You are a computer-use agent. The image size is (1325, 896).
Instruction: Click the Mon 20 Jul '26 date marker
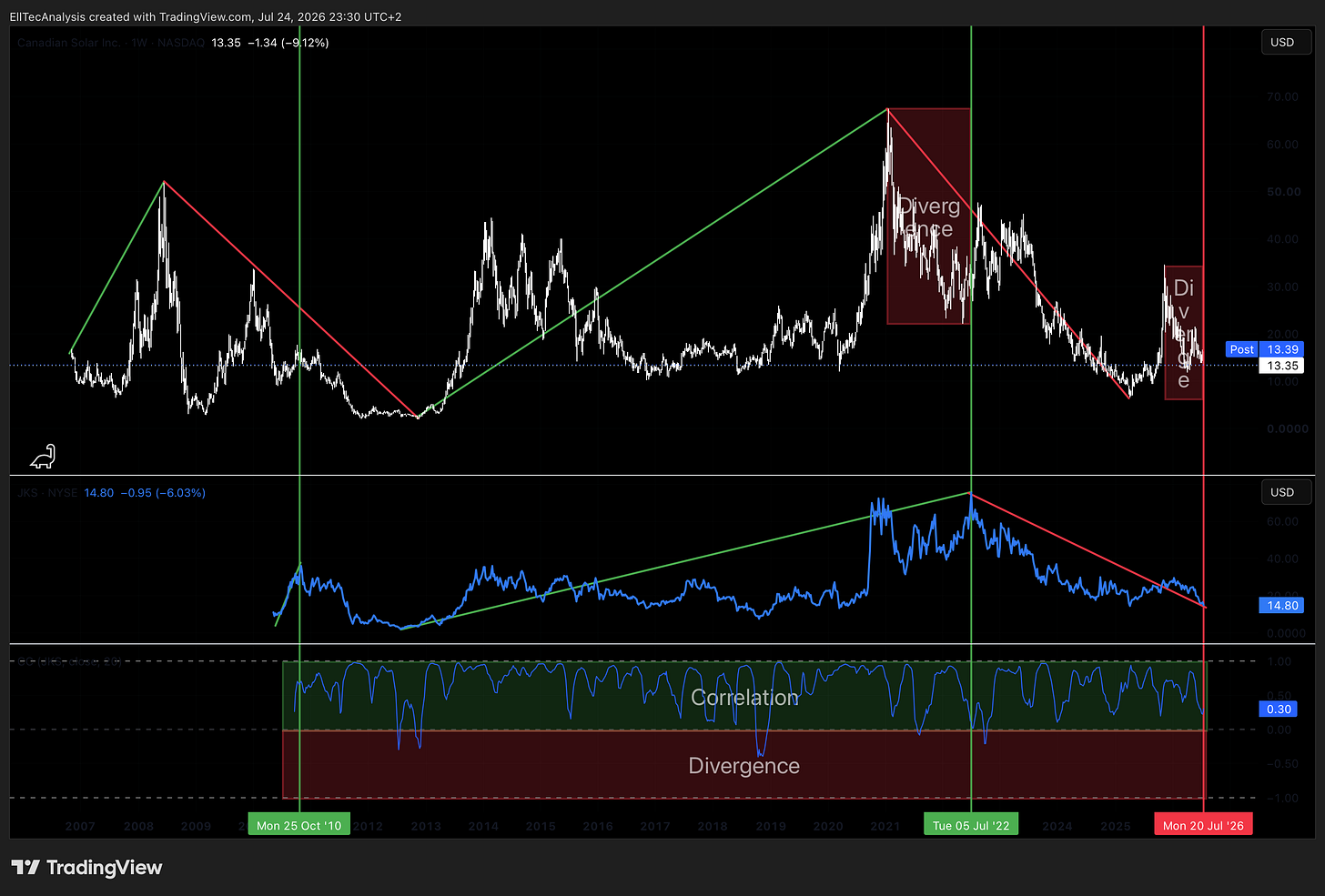(x=1203, y=825)
